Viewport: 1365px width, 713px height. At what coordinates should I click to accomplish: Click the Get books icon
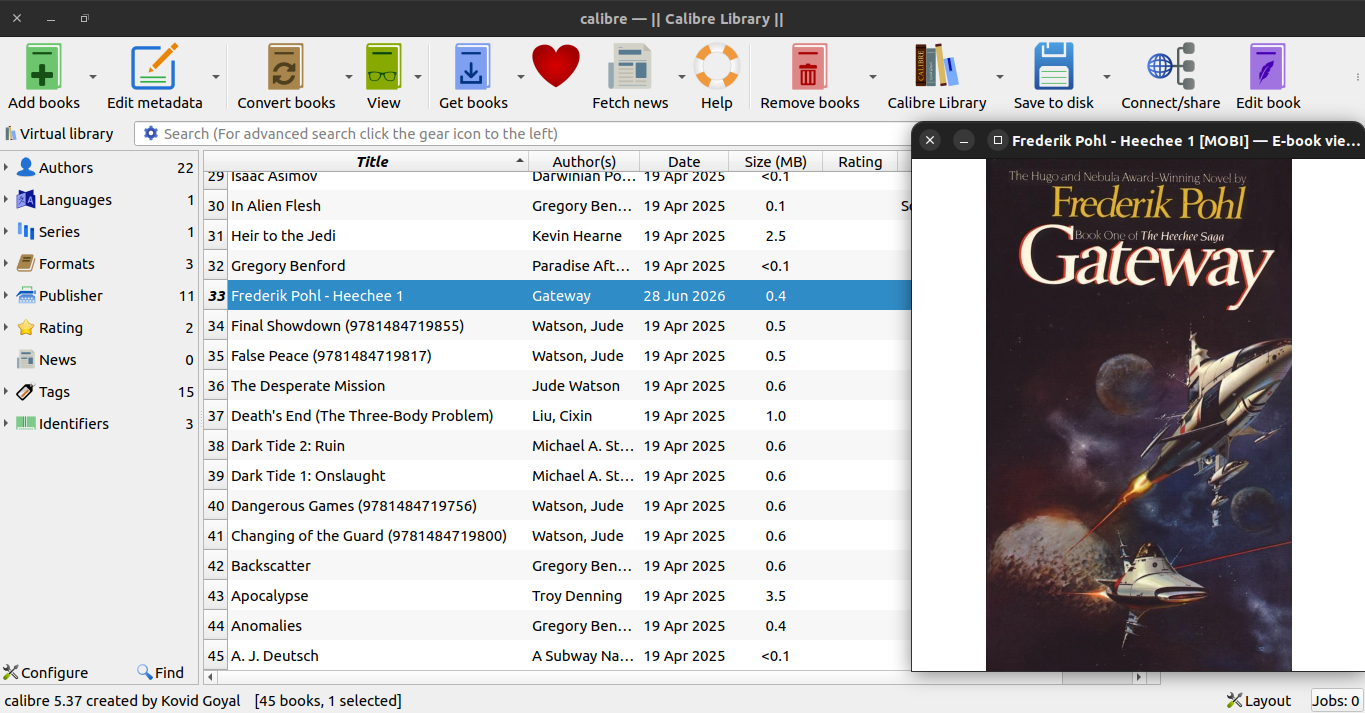click(473, 67)
